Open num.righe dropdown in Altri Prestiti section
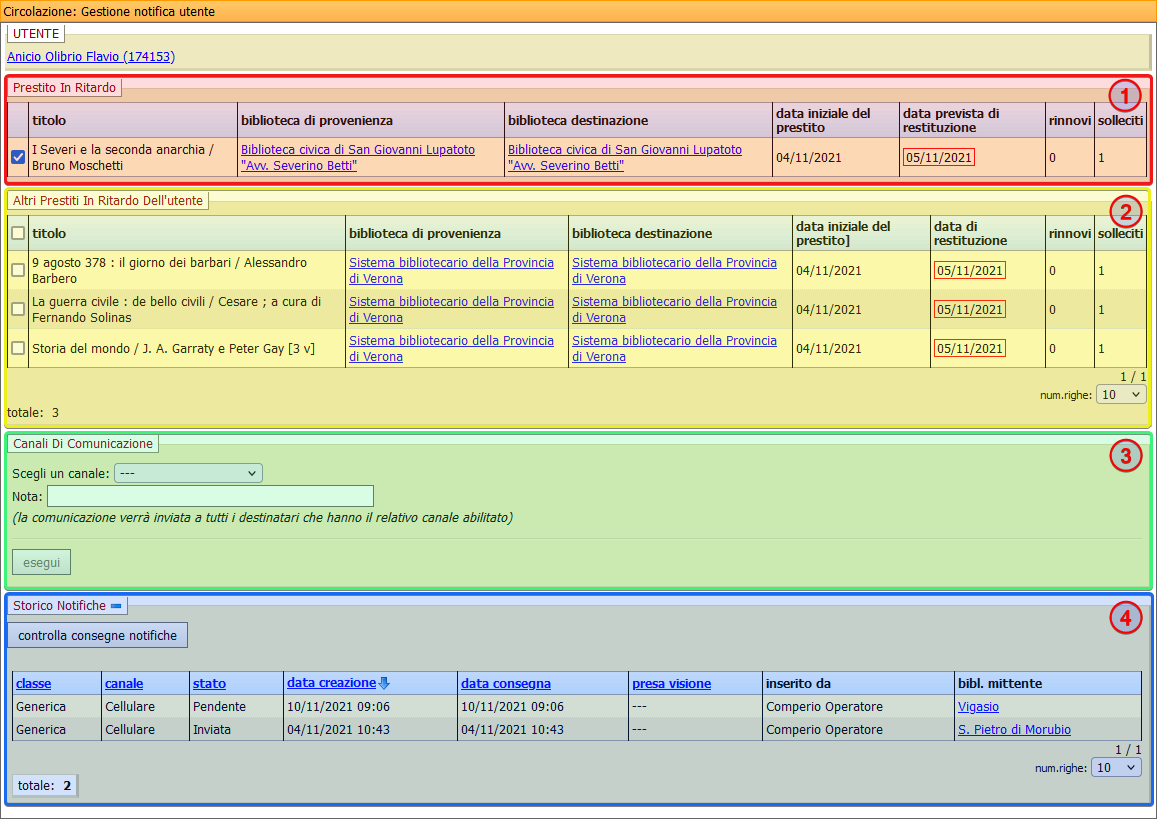 [1121, 395]
